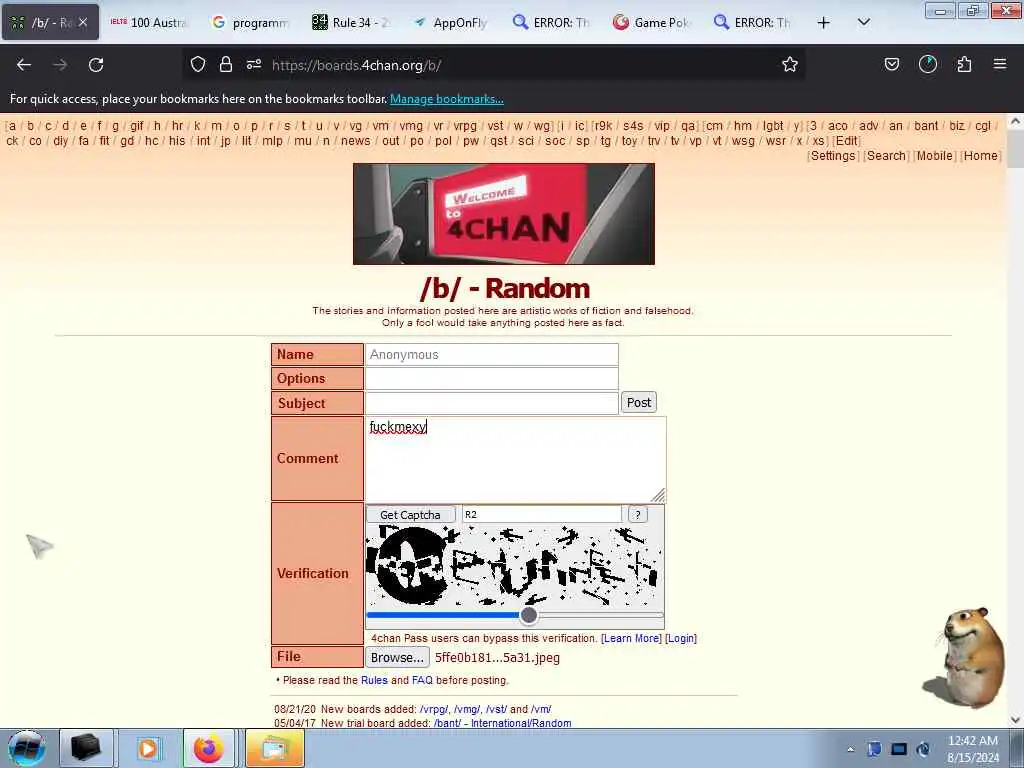This screenshot has height=768, width=1024.
Task: Click the Welcome to 4chan banner image
Action: pos(504,214)
